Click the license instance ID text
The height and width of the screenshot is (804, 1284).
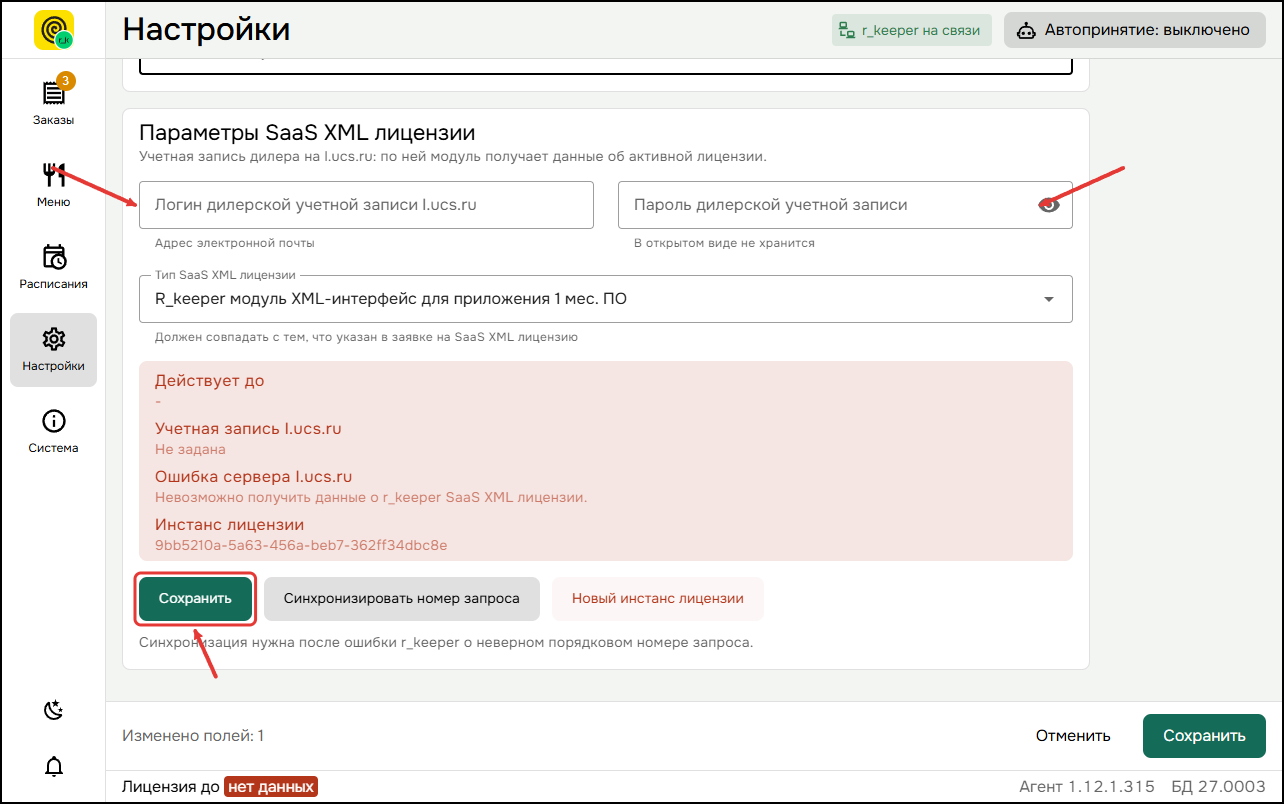point(301,546)
